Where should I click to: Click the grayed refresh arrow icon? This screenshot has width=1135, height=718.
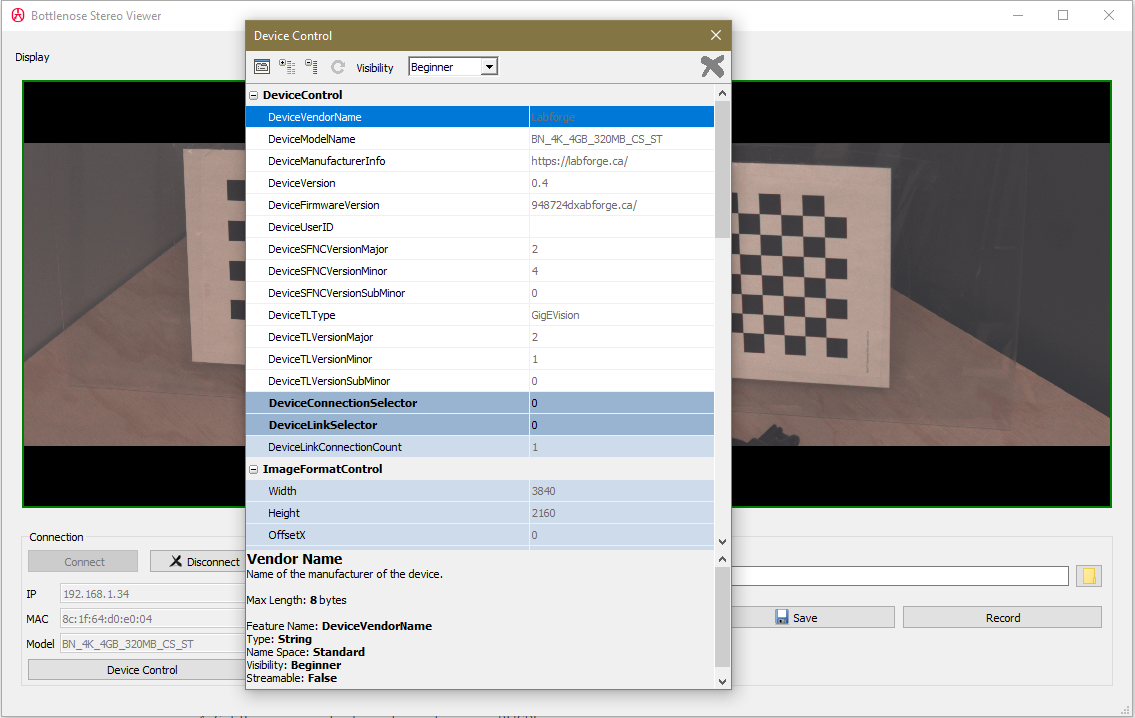[337, 67]
